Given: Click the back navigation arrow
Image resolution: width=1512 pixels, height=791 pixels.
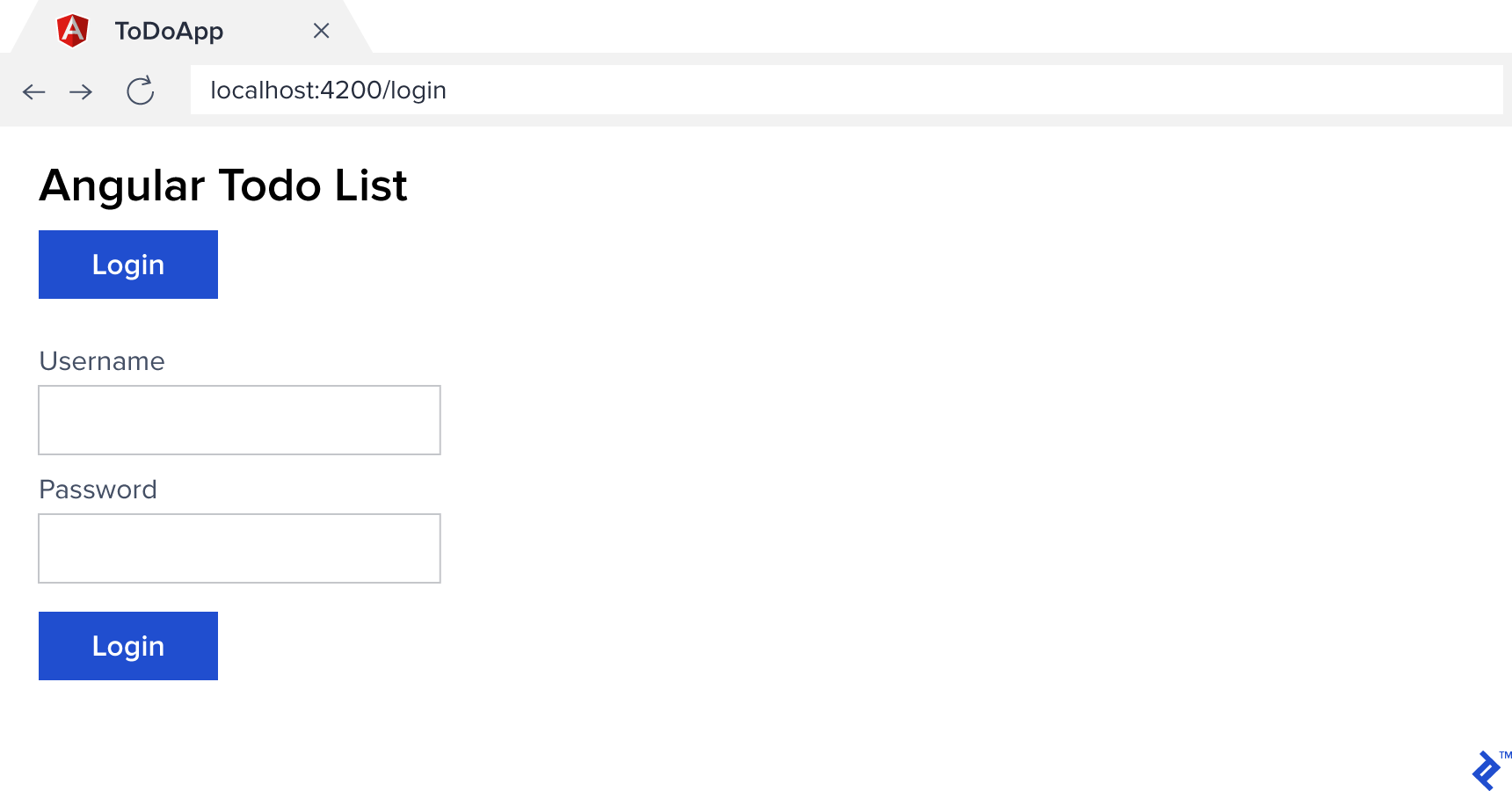Looking at the screenshot, I should (33, 91).
